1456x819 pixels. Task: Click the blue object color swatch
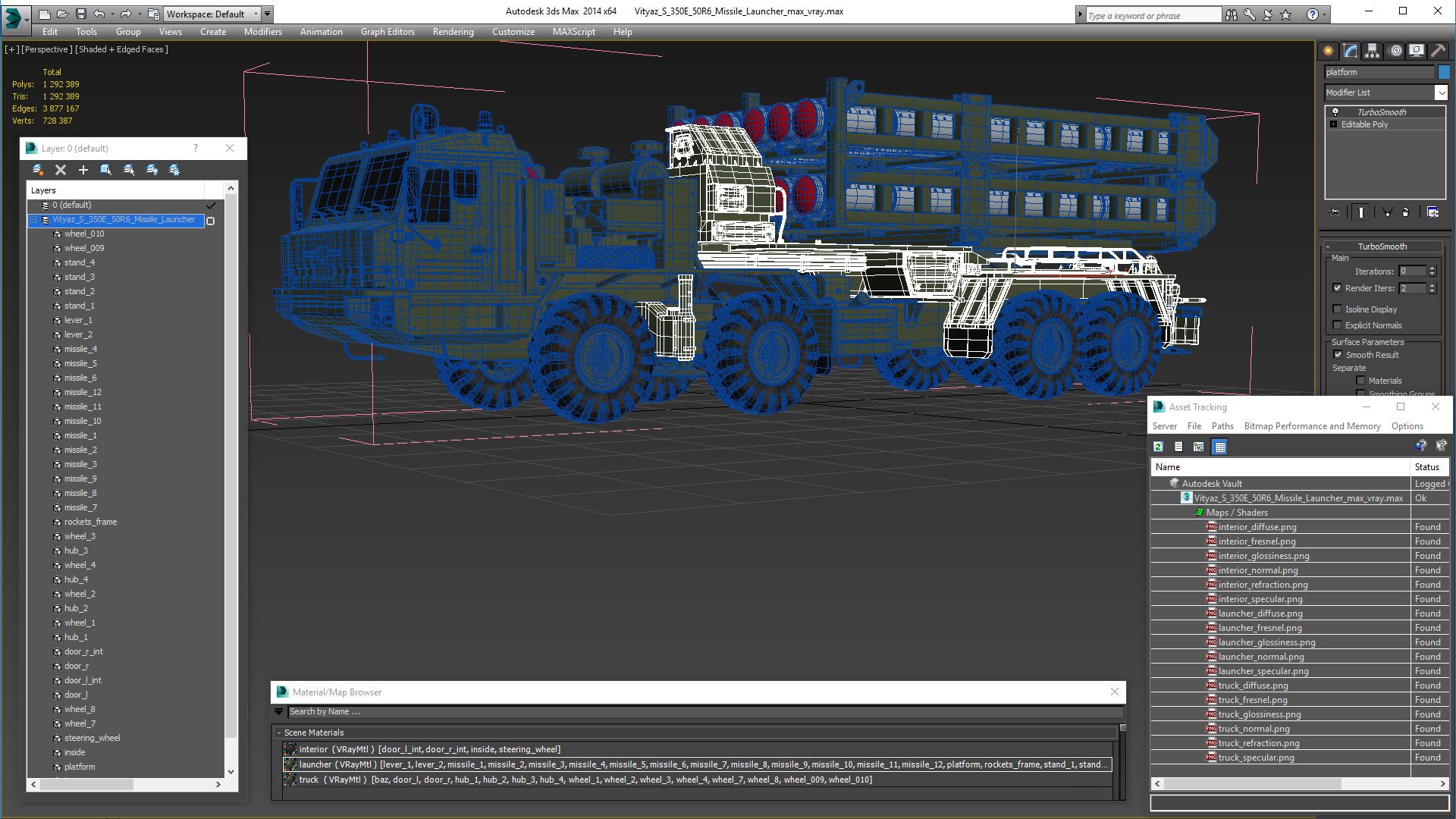coord(1444,72)
